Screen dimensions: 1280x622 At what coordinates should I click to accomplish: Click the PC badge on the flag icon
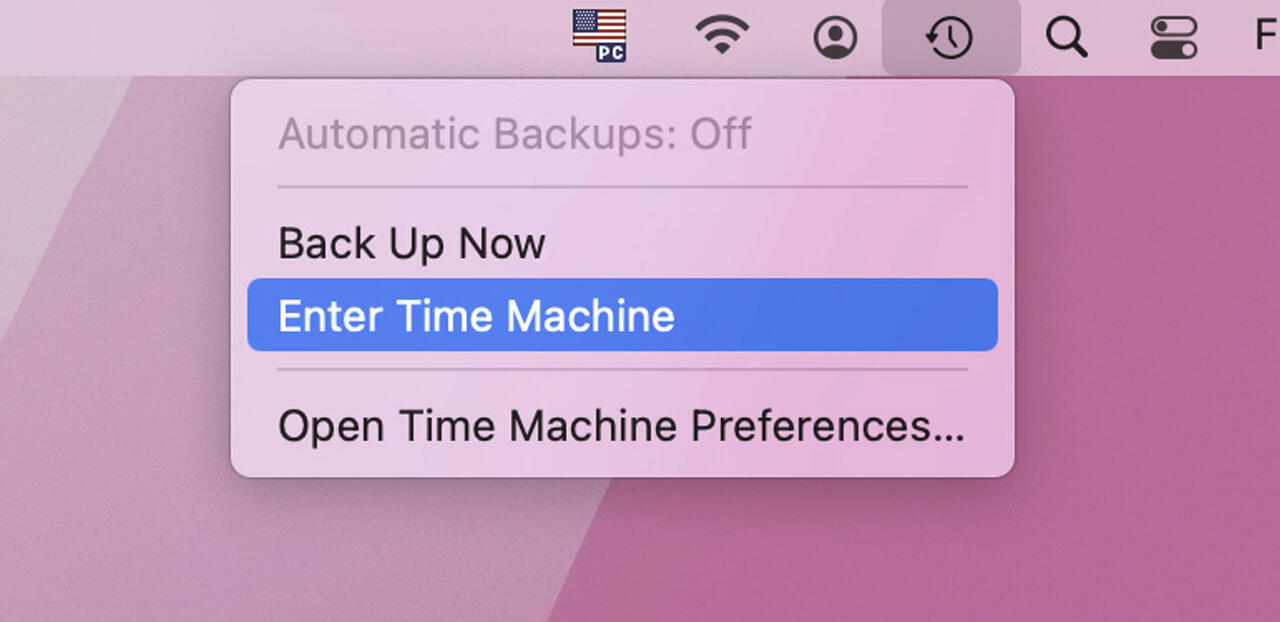coord(611,51)
